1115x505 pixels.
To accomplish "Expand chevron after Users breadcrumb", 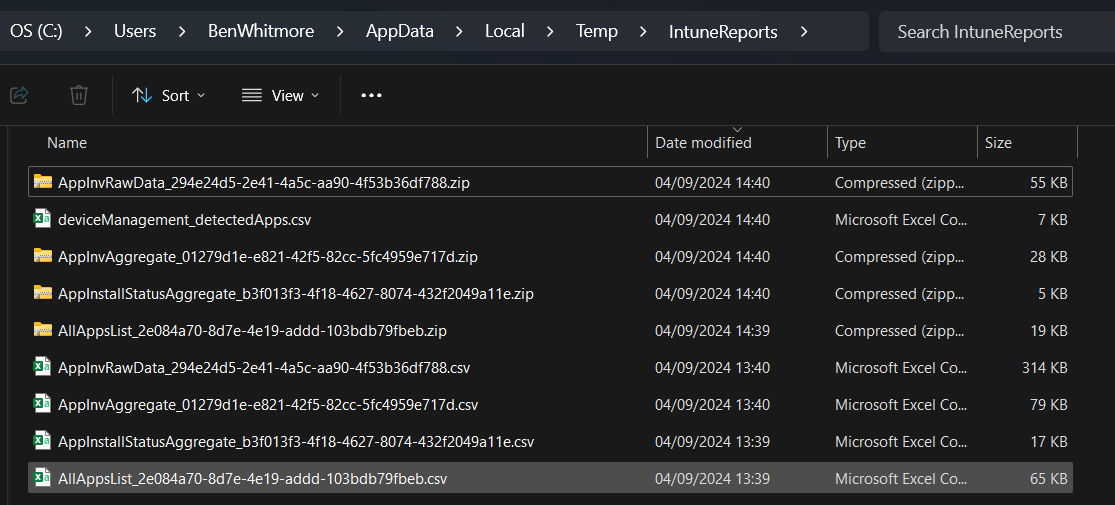I will tap(183, 31).
